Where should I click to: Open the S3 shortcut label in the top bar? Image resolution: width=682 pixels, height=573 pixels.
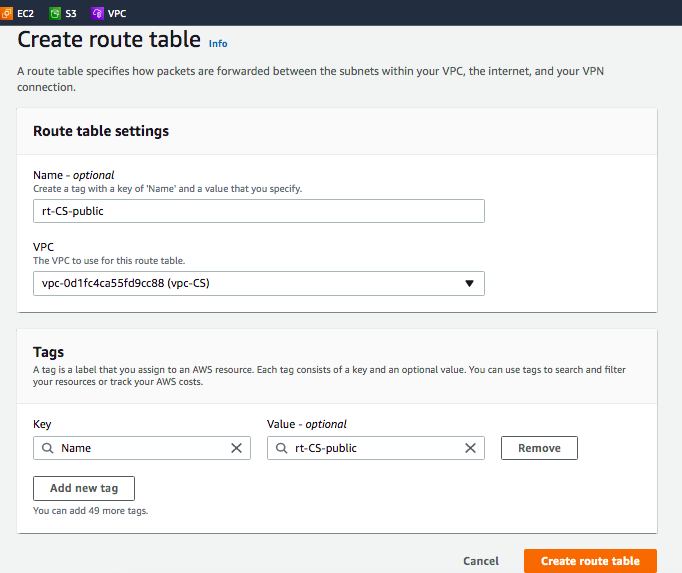pyautogui.click(x=71, y=13)
